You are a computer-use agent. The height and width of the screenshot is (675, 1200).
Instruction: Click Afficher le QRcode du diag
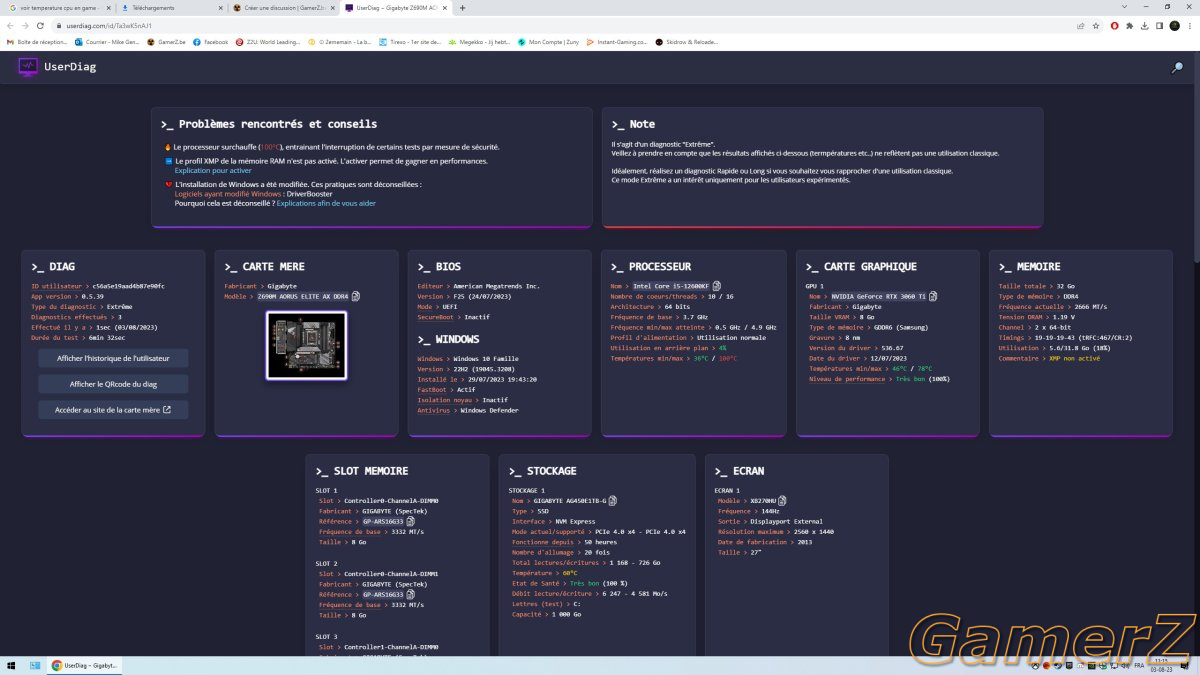pyautogui.click(x=113, y=384)
